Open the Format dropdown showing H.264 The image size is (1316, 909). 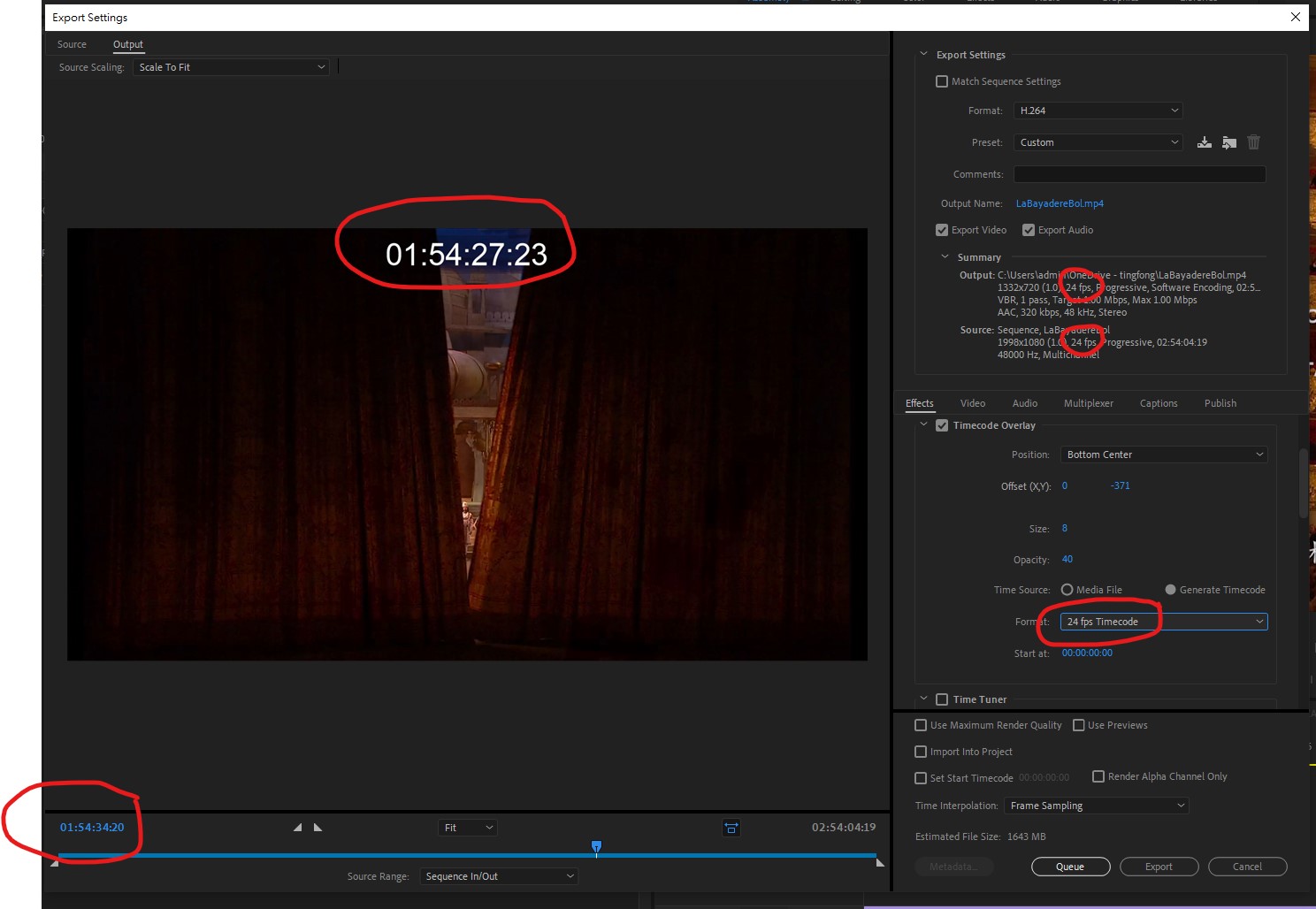[1098, 110]
